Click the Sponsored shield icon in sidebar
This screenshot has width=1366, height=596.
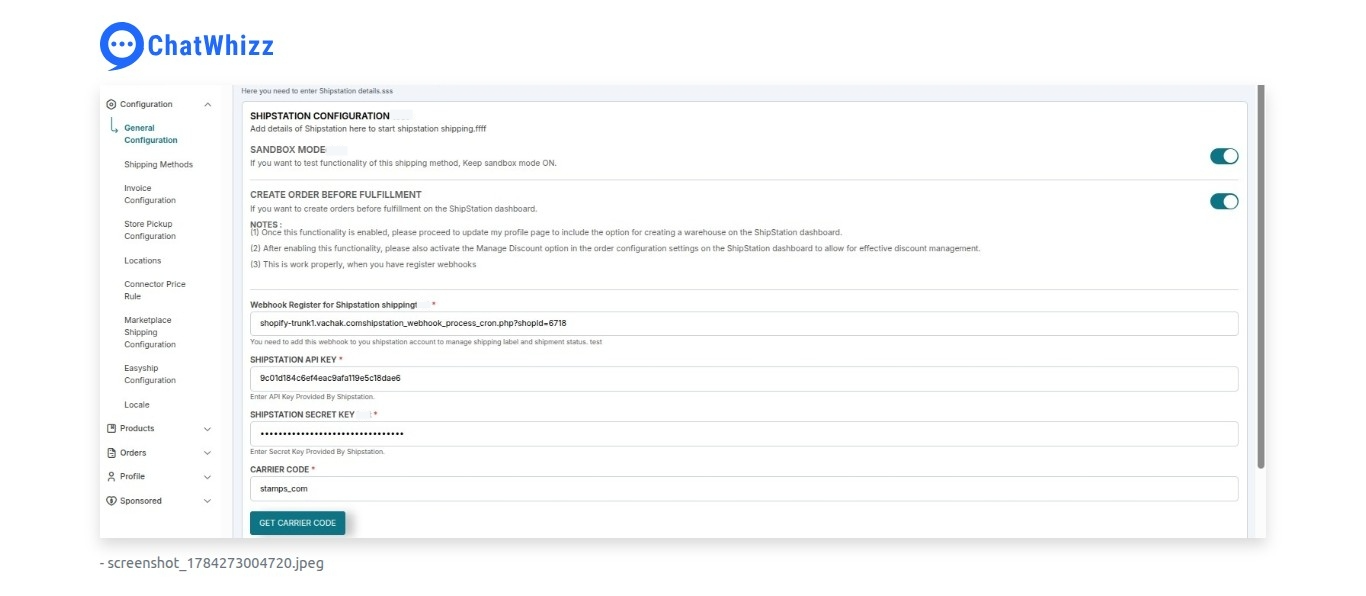tap(111, 501)
